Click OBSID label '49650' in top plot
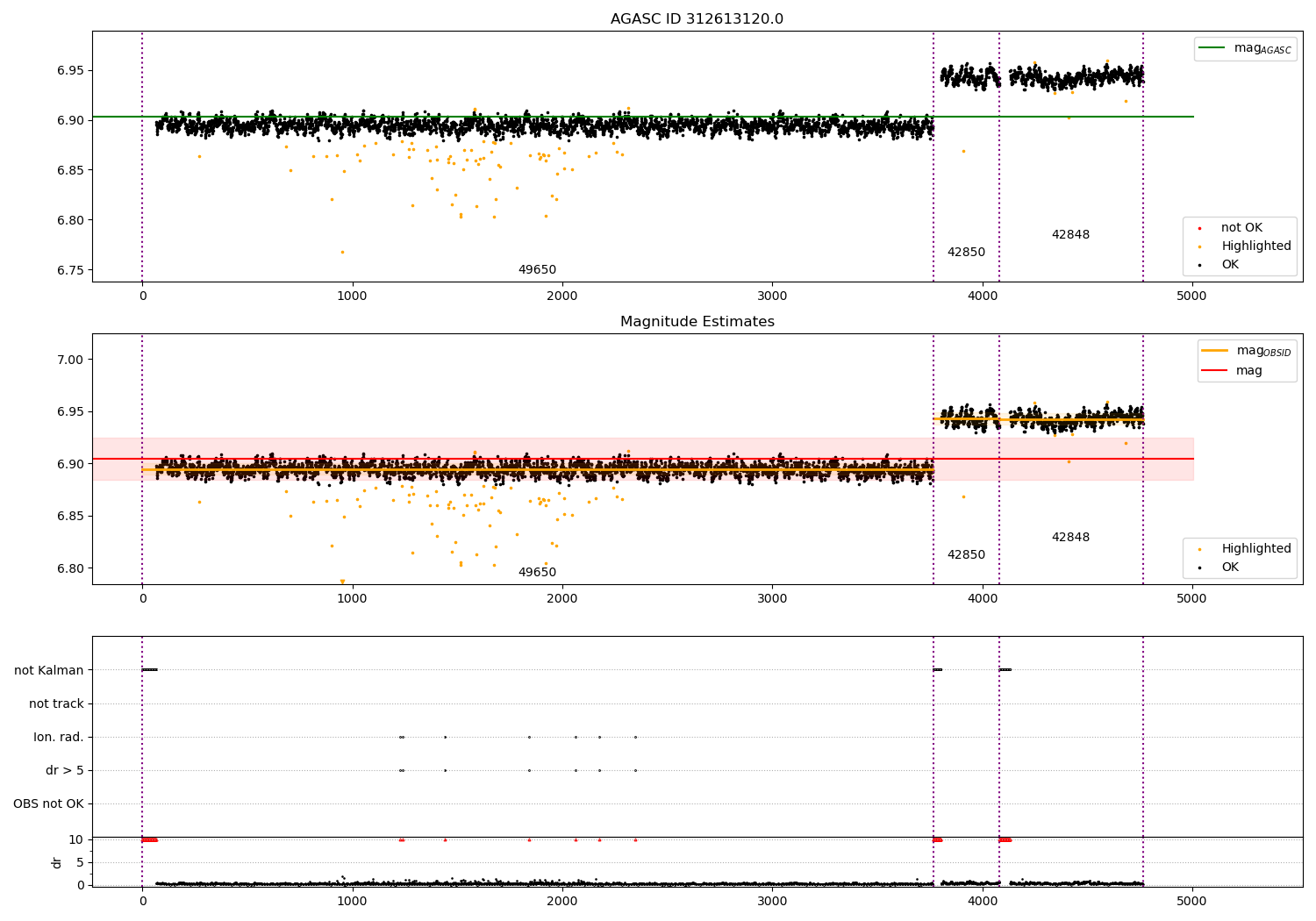 coord(537,270)
